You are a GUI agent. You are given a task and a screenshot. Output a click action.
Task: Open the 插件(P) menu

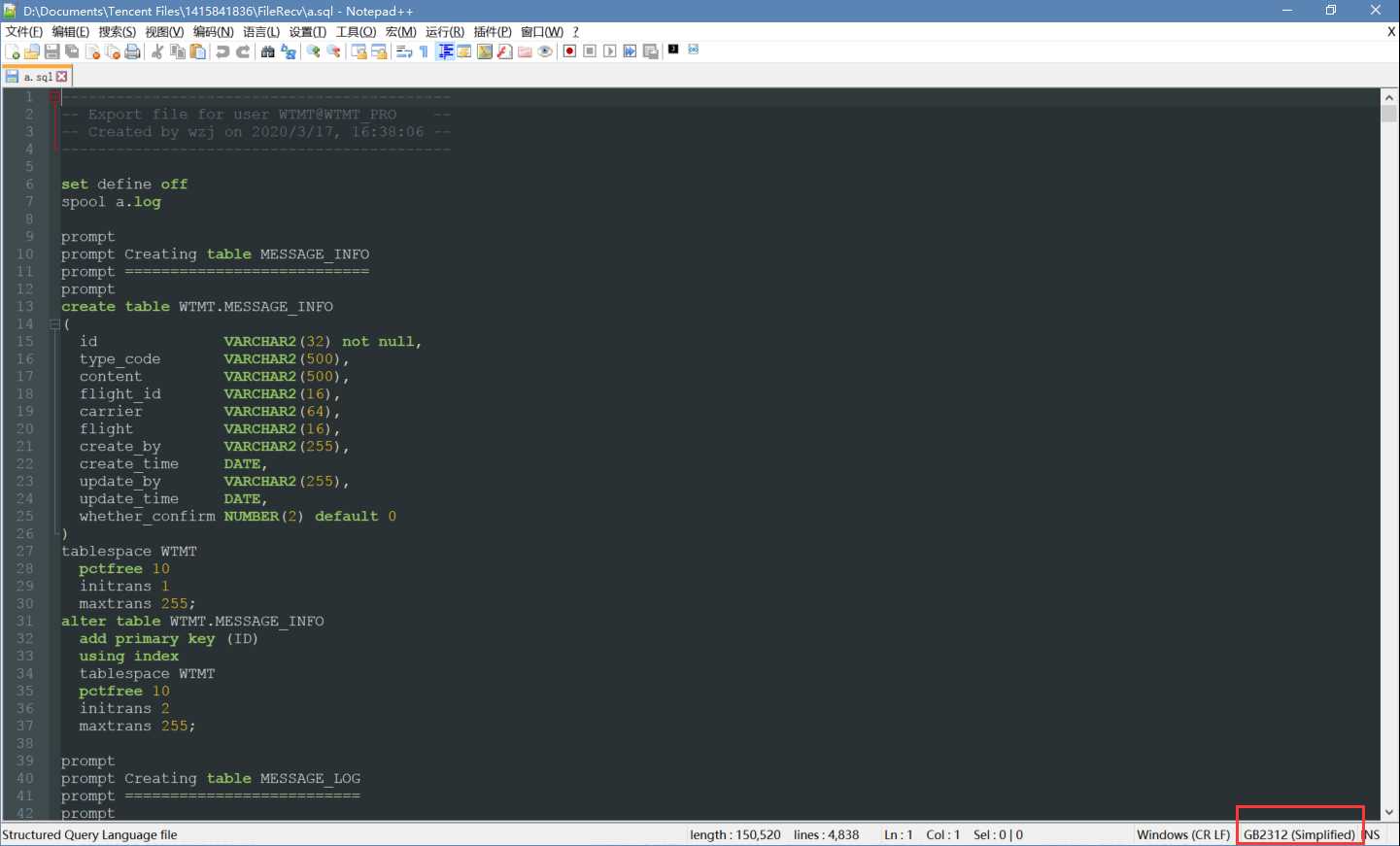coord(492,32)
